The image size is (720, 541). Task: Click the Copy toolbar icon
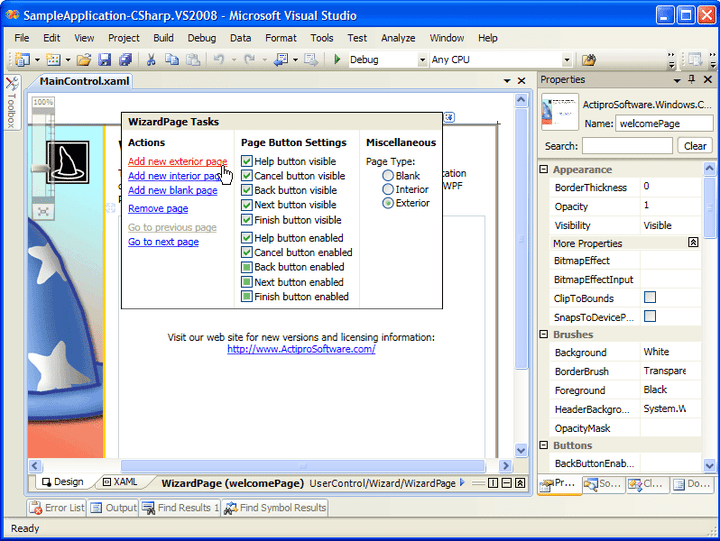coord(171,60)
